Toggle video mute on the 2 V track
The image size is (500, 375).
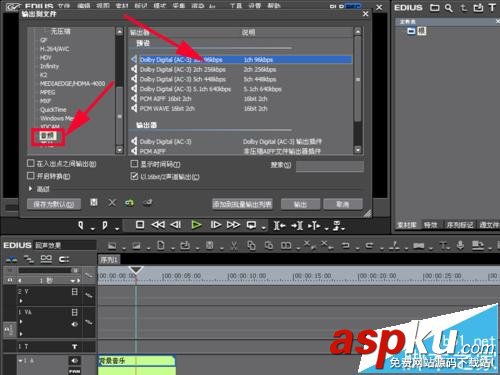pos(75,292)
